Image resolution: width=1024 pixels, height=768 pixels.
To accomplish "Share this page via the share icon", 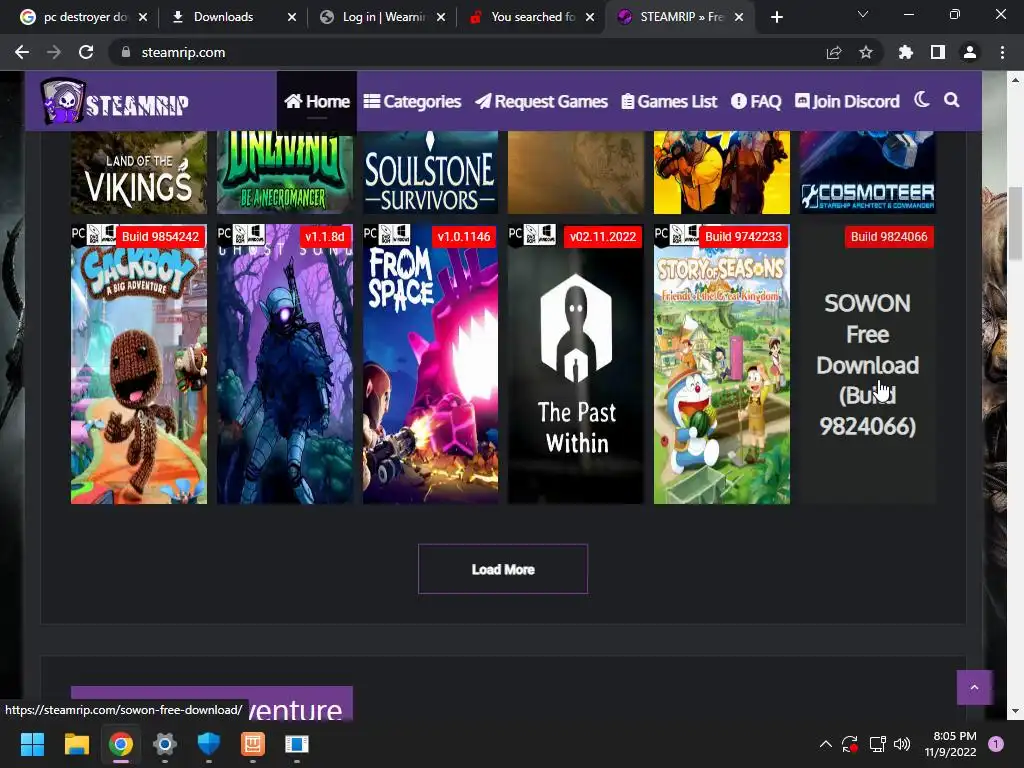I will (834, 52).
